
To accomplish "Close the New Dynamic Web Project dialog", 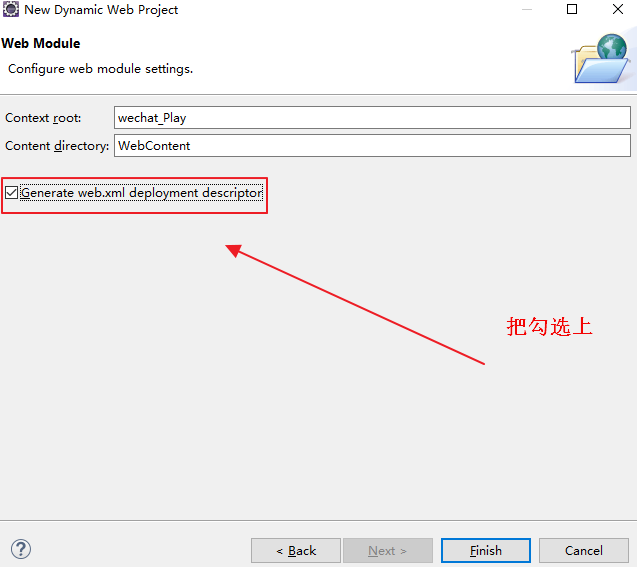I will coord(618,9).
